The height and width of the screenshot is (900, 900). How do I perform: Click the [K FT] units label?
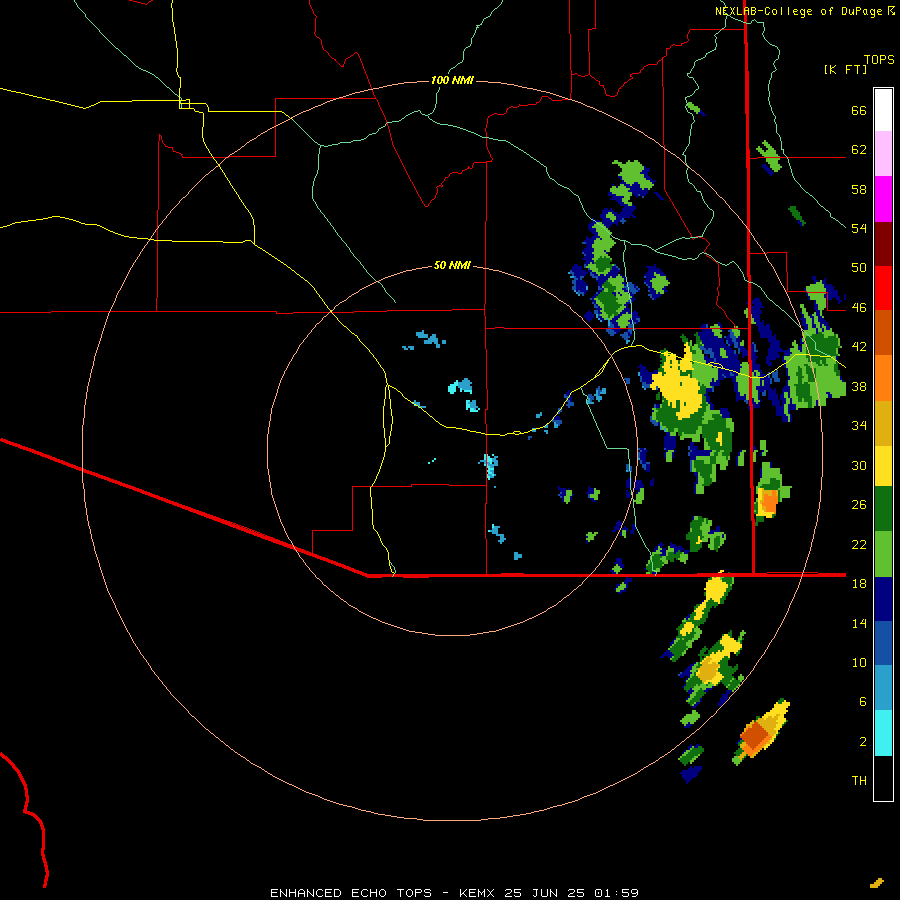click(845, 69)
